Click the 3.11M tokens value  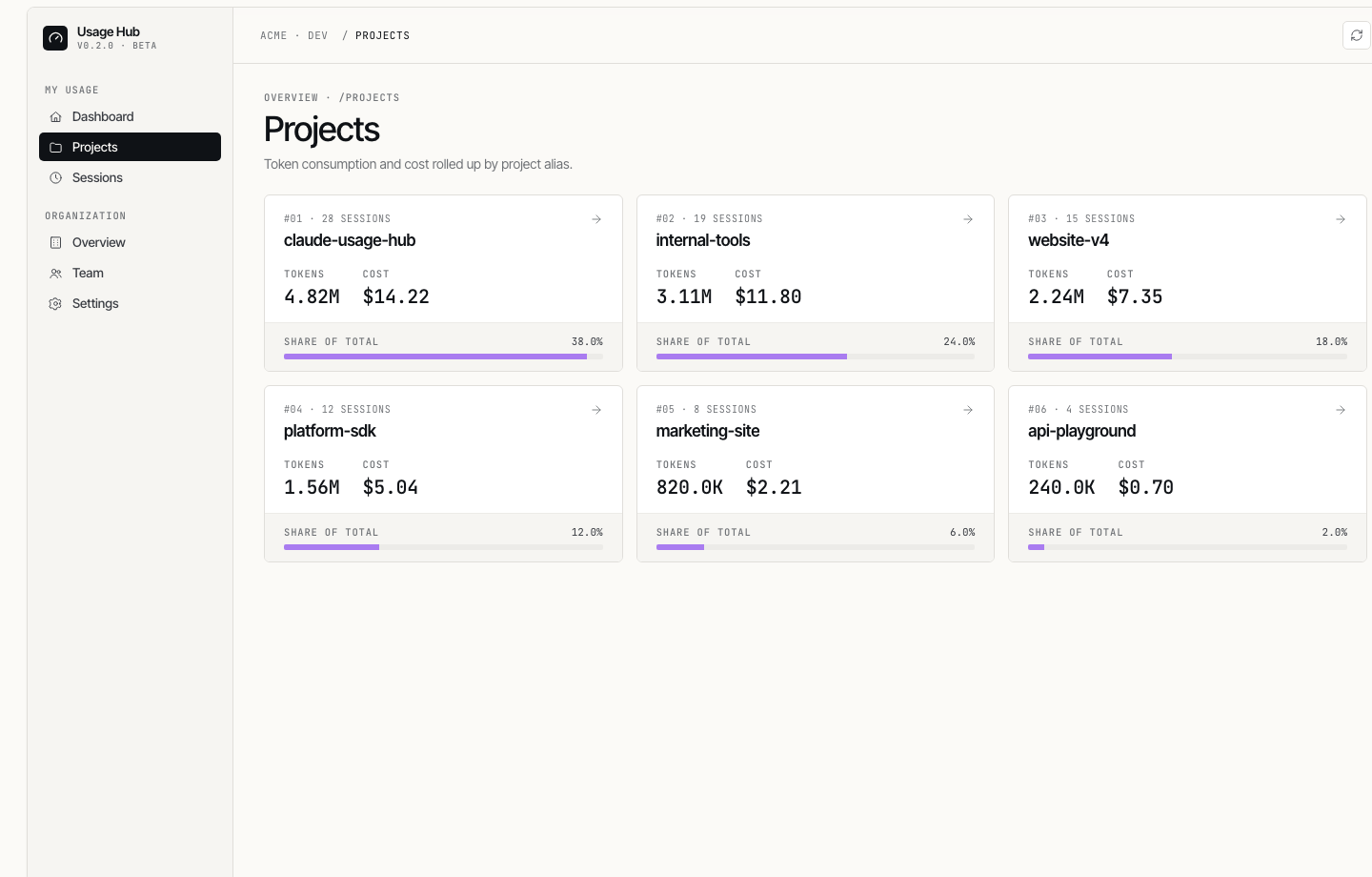pyautogui.click(x=684, y=296)
